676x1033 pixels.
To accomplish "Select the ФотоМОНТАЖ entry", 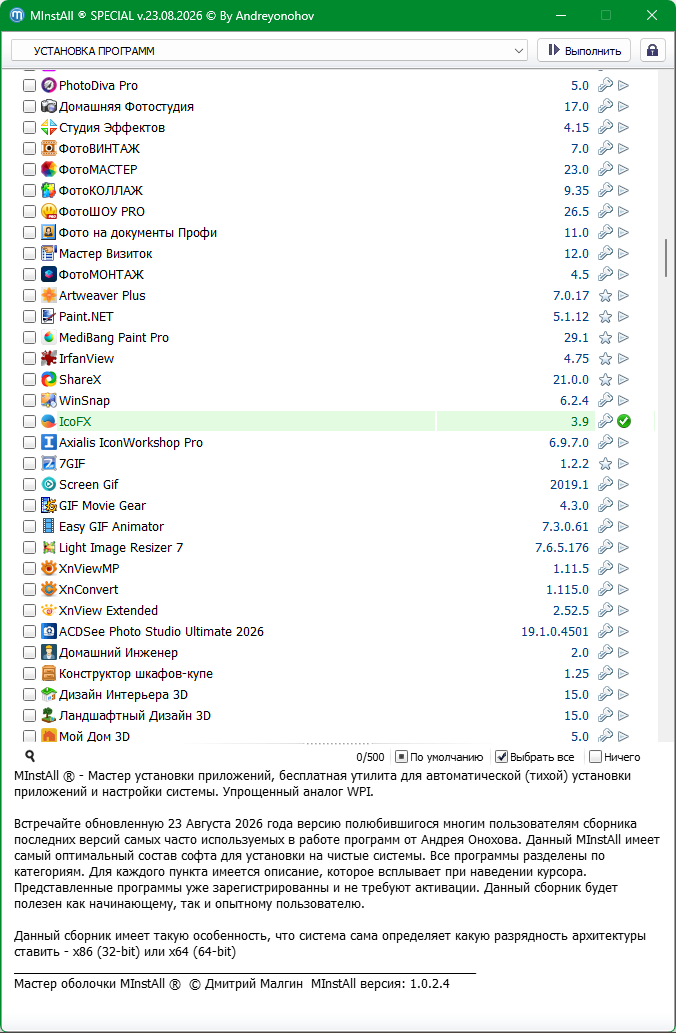I will [101, 275].
